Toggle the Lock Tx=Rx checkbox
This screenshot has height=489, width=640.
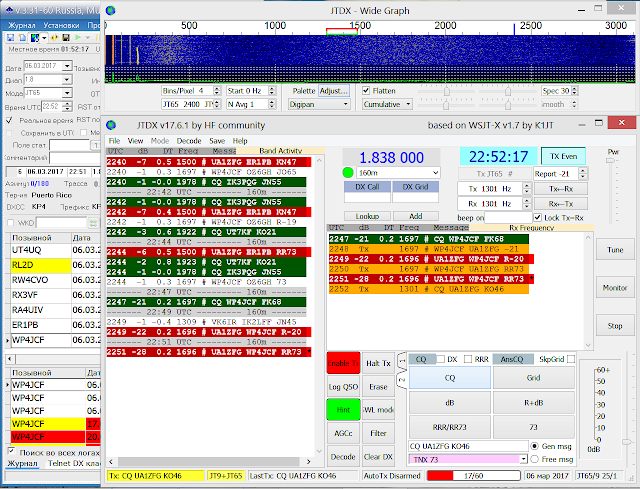[x=538, y=218]
